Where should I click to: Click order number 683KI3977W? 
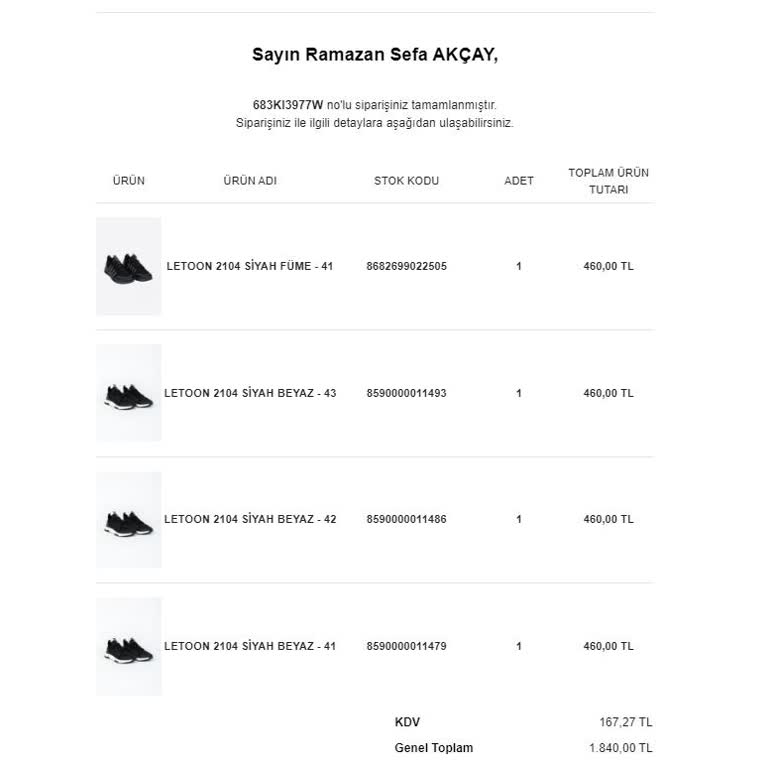coord(288,105)
